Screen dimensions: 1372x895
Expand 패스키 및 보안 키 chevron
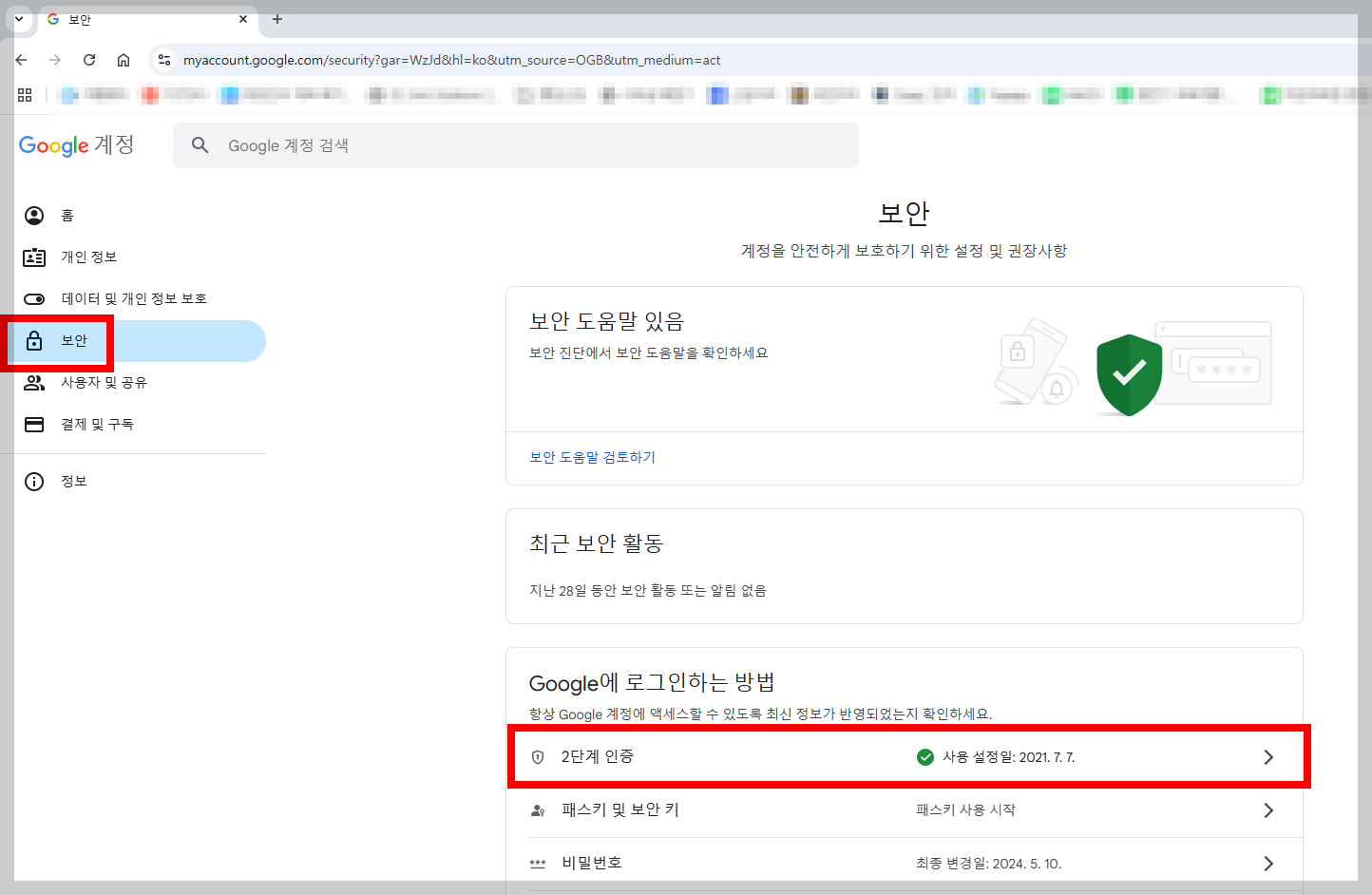click(x=1268, y=810)
